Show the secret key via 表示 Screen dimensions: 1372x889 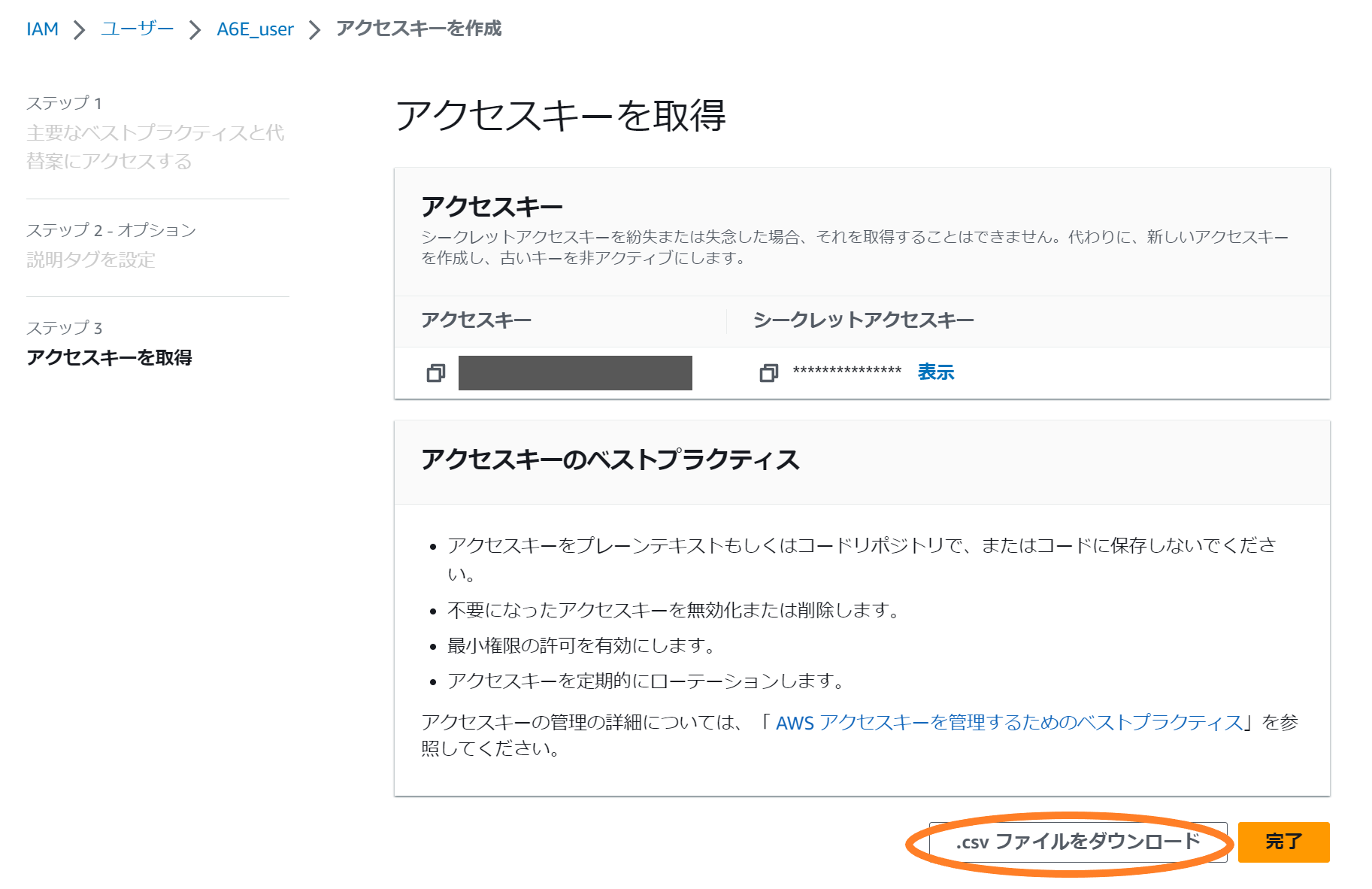coord(935,372)
